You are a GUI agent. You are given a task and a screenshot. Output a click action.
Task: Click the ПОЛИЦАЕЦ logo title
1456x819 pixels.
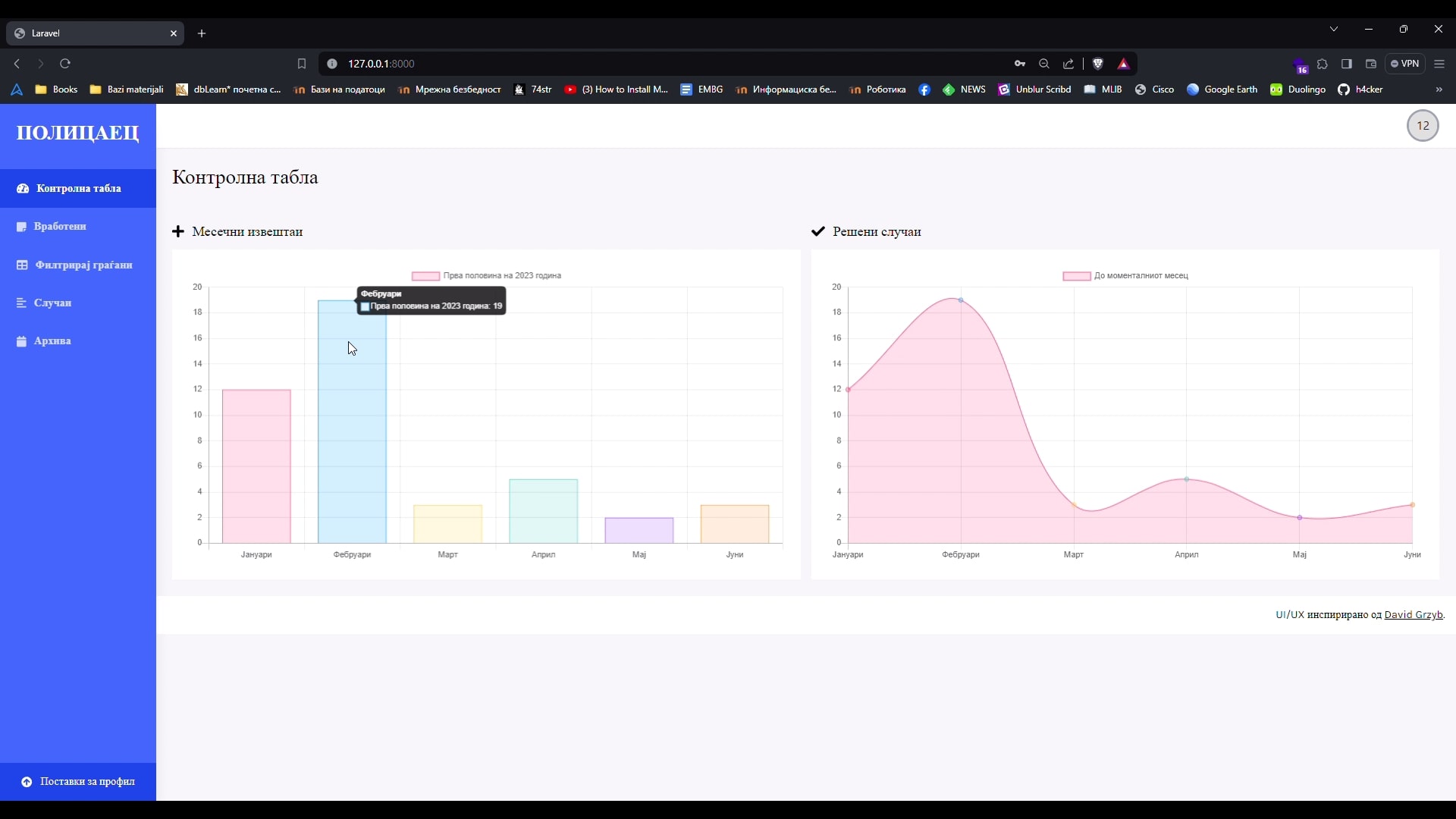click(x=78, y=133)
